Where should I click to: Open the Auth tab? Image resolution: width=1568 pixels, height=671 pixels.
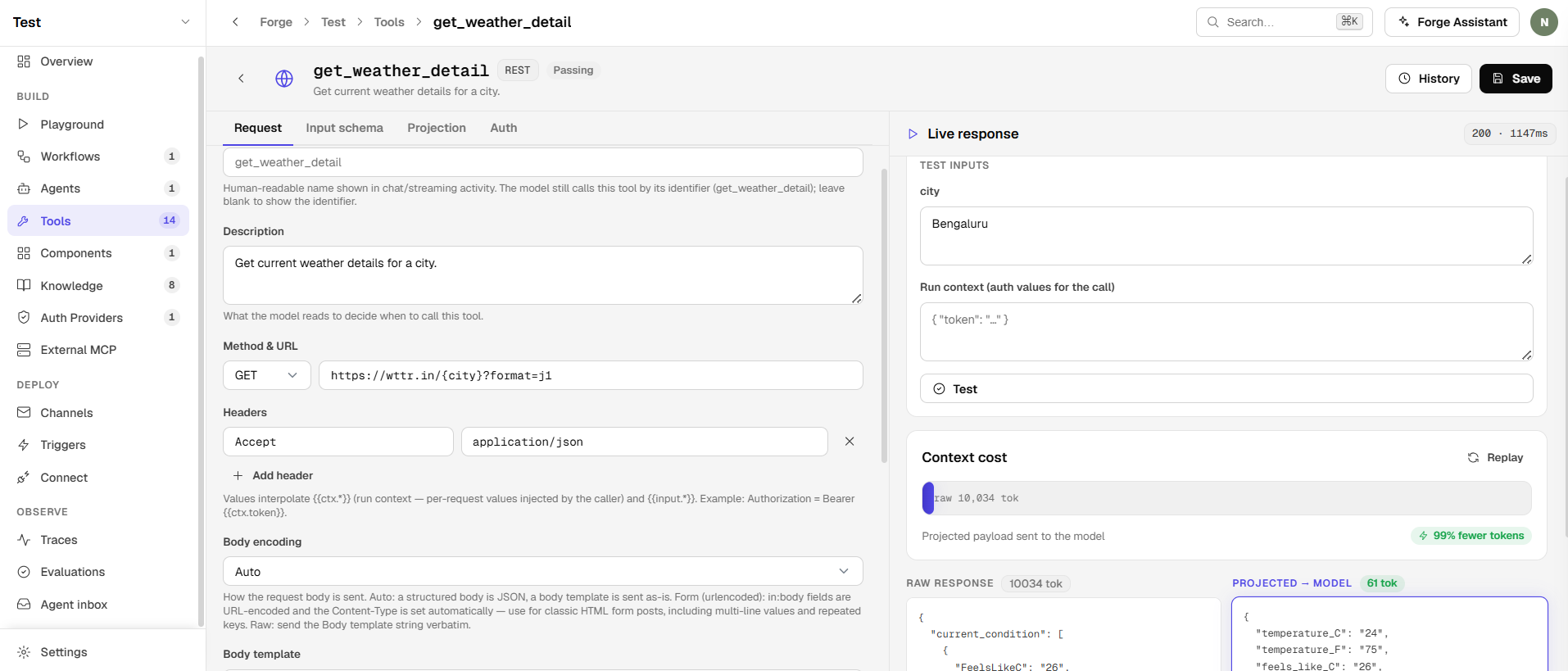click(x=504, y=128)
